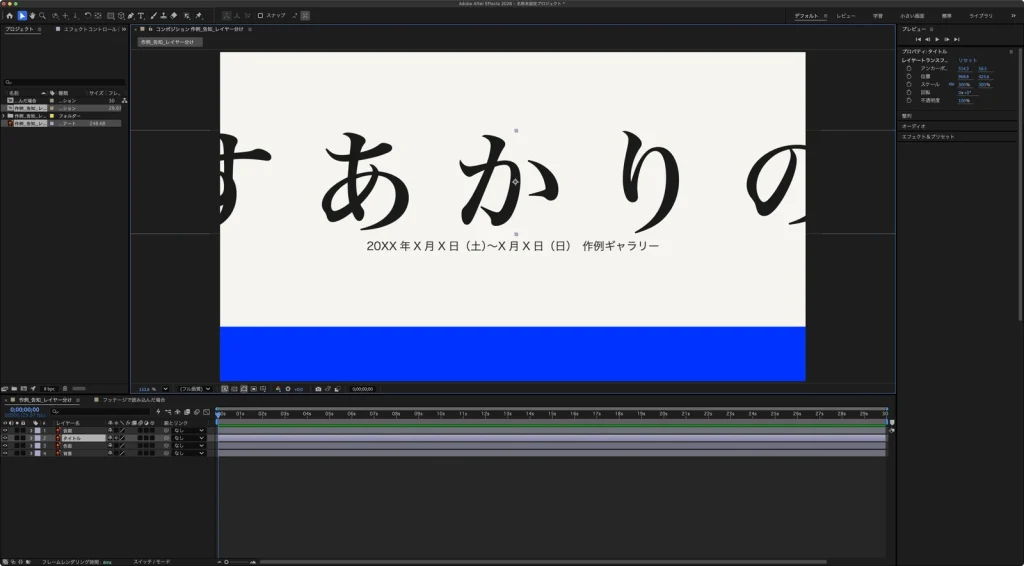Click the timeline current time 0;00;00;00
The height and width of the screenshot is (566, 1024).
coord(24,409)
